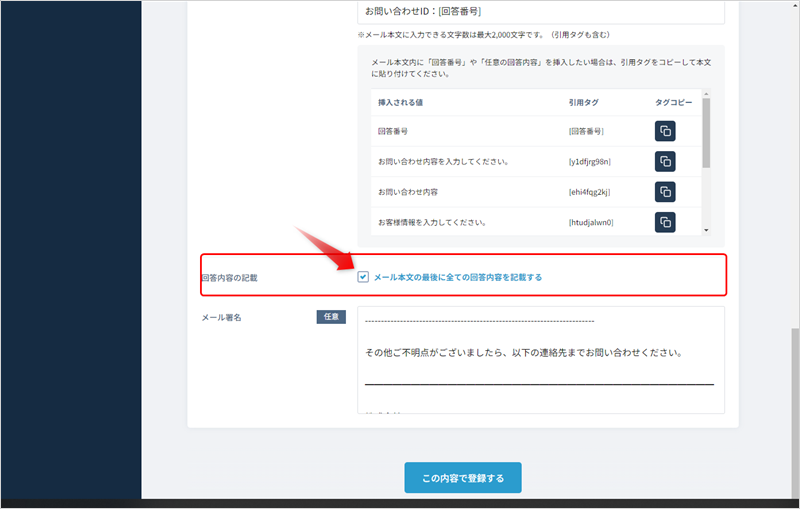This screenshot has height=509, width=800.
Task: Copy the 回答番号 tag
Action: pos(665,131)
